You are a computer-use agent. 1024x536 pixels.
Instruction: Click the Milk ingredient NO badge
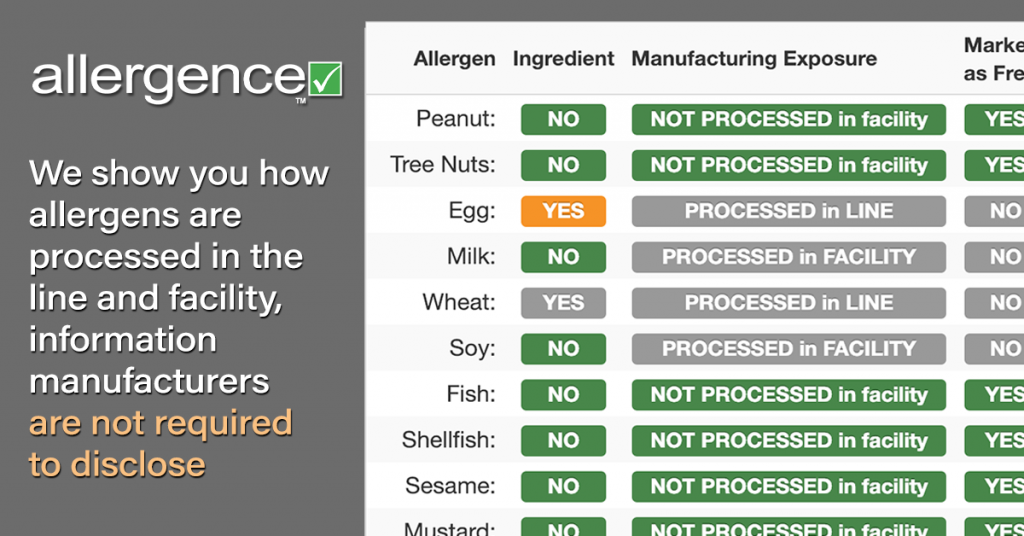tap(563, 257)
